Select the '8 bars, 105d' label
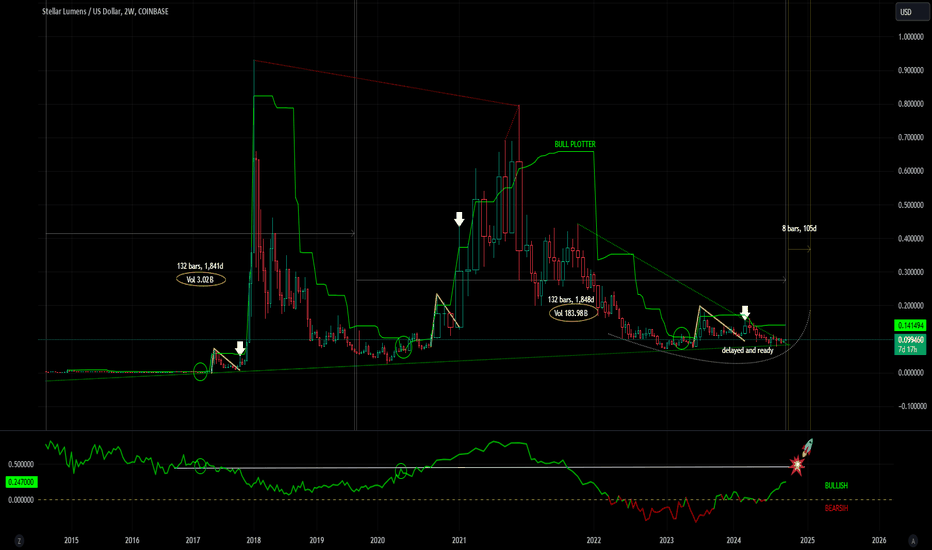This screenshot has width=932, height=550. click(x=799, y=228)
